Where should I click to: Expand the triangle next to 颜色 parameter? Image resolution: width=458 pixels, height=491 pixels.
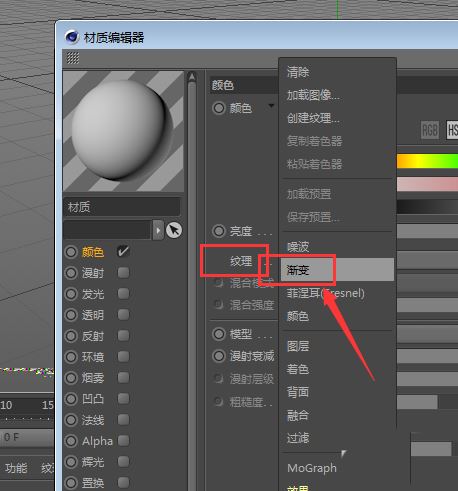(271, 106)
